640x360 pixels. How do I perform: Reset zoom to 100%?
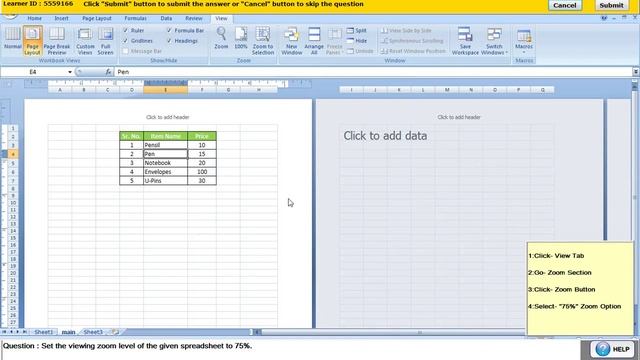click(x=241, y=38)
